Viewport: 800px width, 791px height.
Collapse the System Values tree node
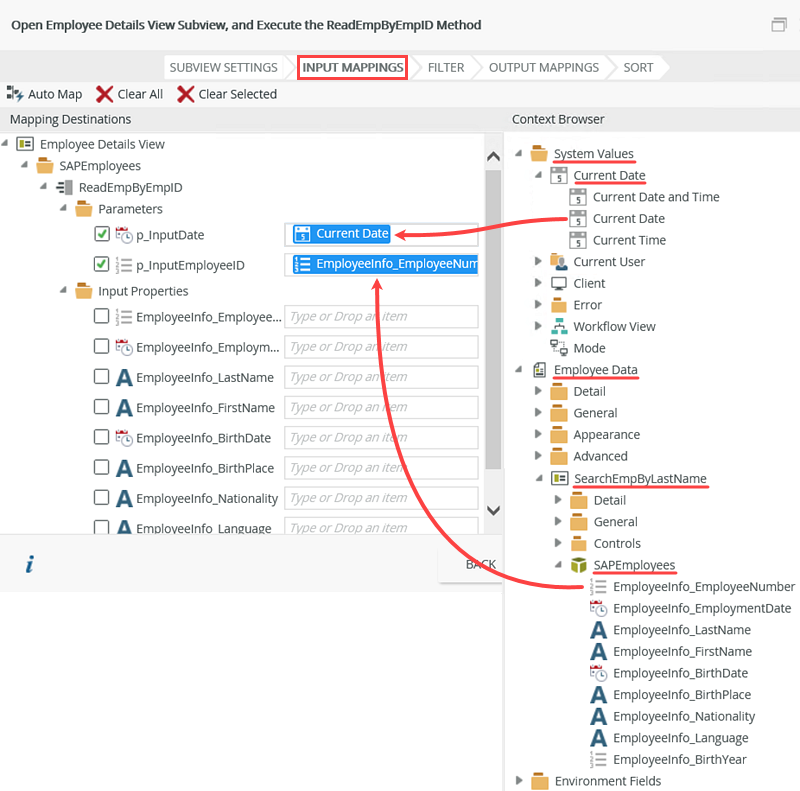coord(519,153)
